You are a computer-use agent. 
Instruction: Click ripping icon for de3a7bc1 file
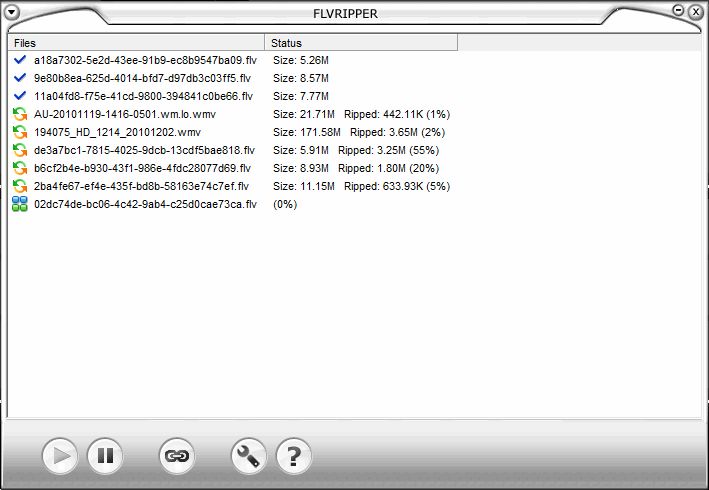click(20, 150)
